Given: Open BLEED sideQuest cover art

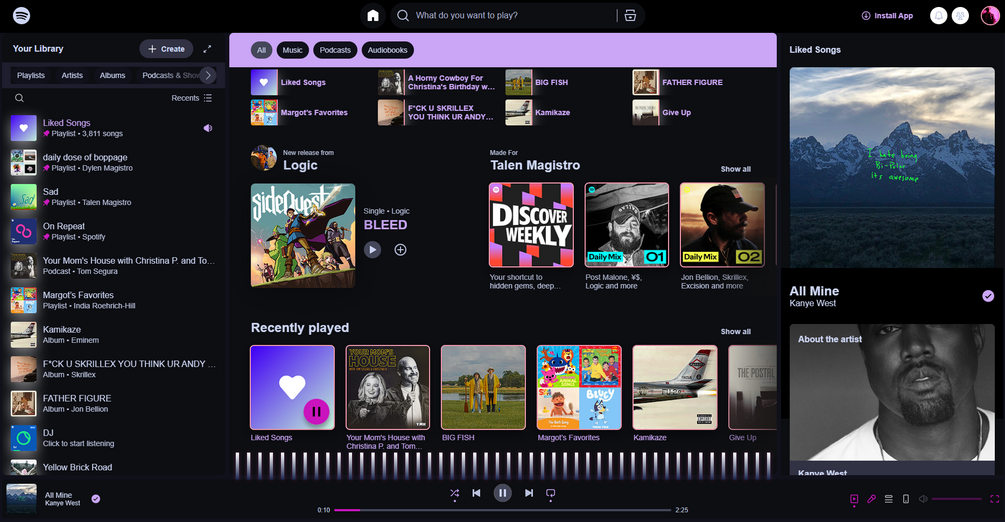Looking at the screenshot, I should [303, 235].
